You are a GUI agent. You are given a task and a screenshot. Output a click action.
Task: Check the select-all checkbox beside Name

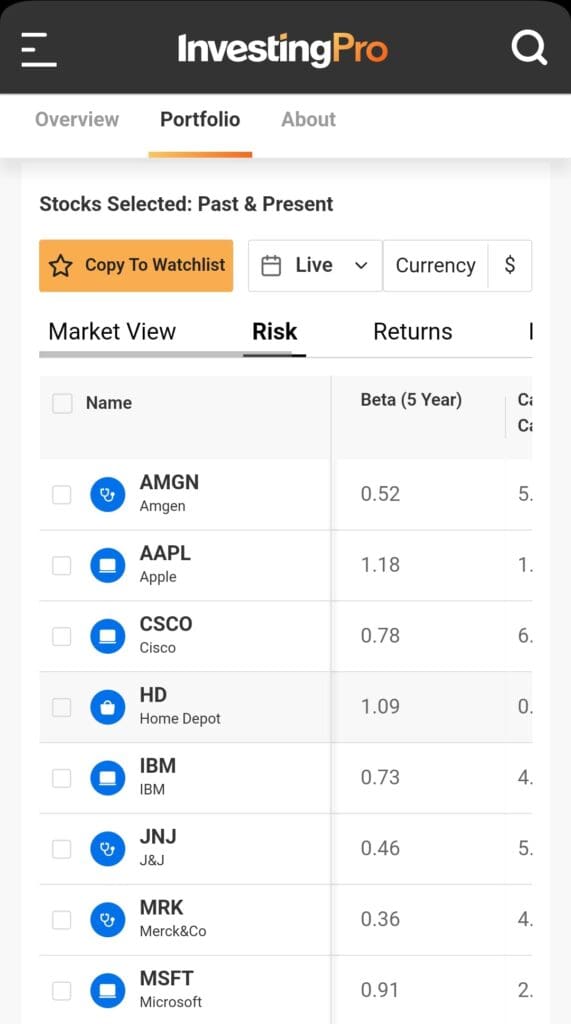tap(62, 403)
